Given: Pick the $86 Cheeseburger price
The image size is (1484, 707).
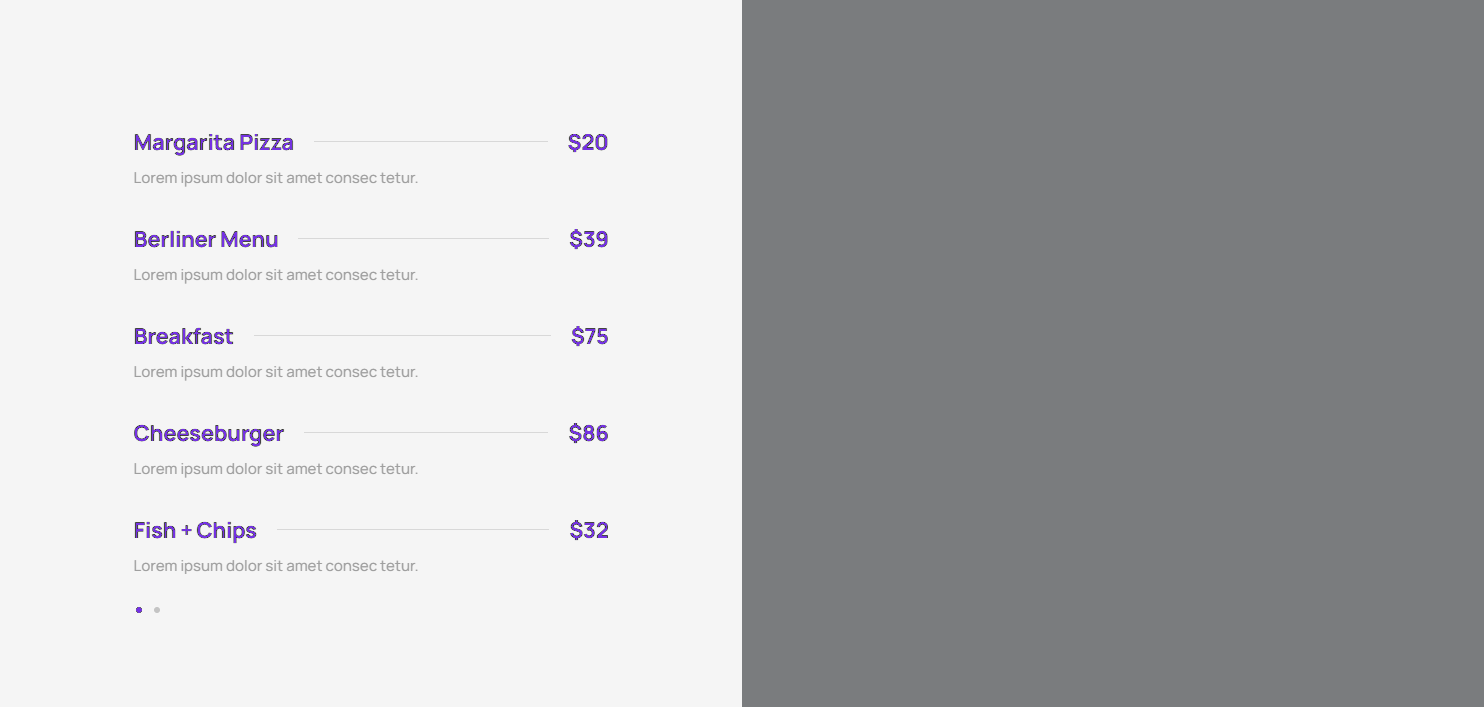Looking at the screenshot, I should [589, 434].
